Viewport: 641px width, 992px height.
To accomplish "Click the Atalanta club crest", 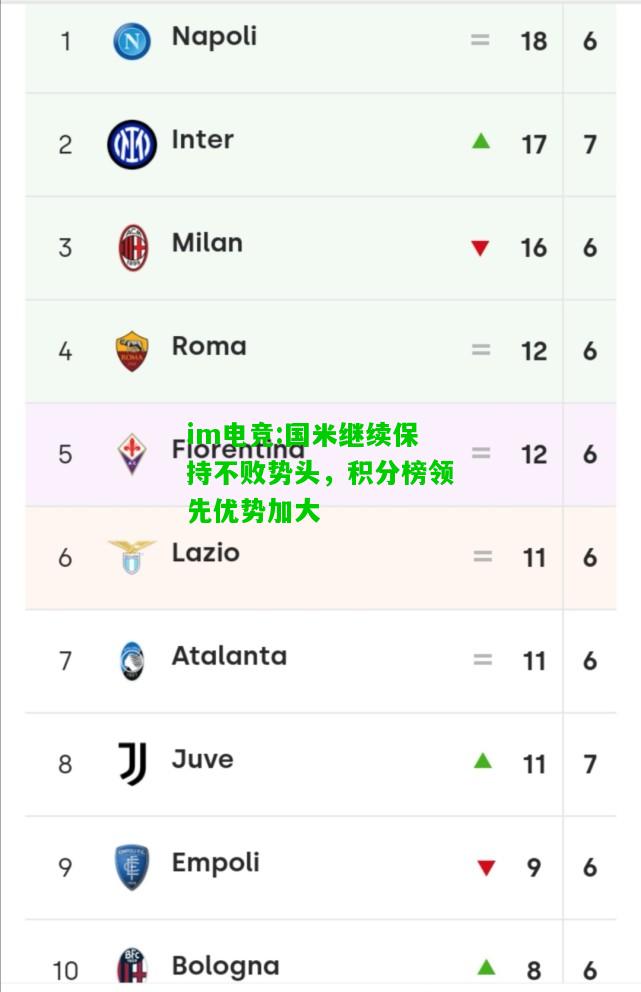I will point(132,660).
